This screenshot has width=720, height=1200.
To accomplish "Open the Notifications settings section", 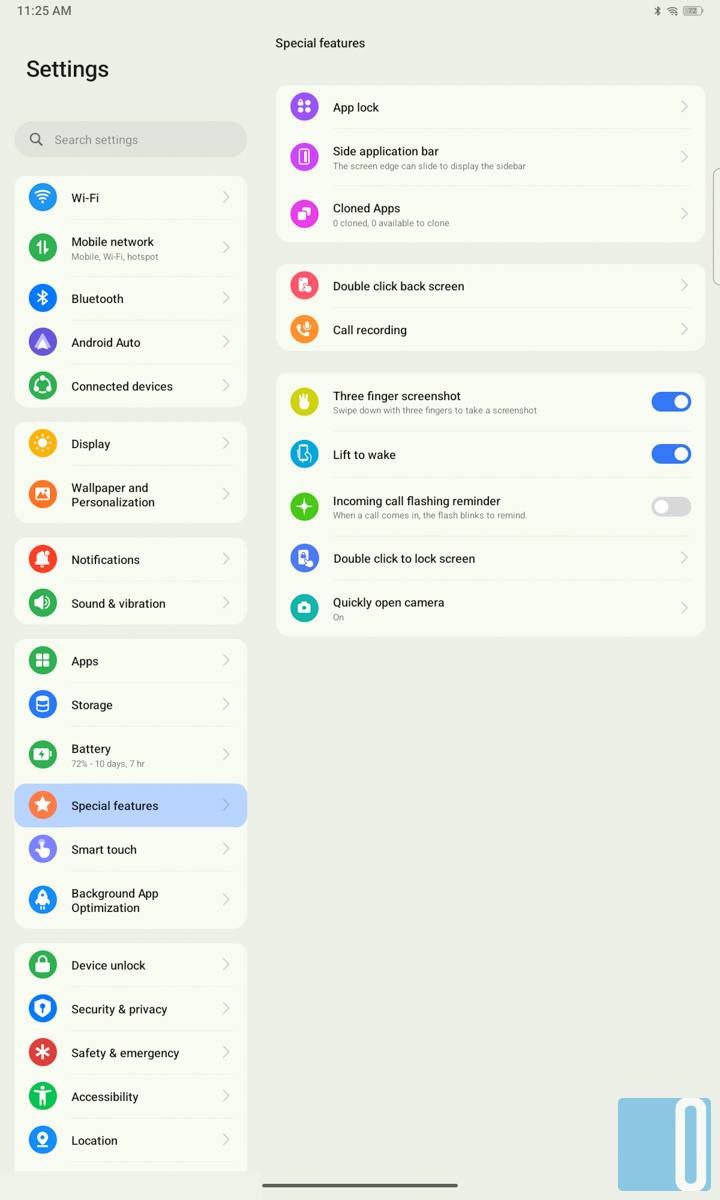I will (131, 559).
